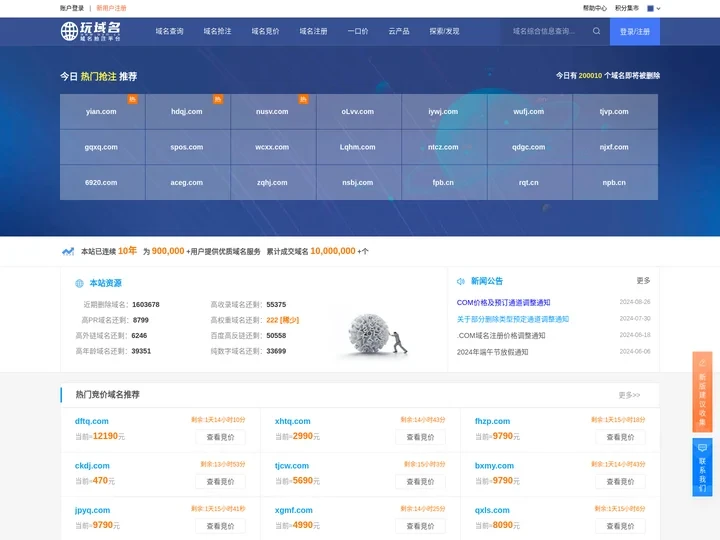Select the fpb.cn domain tile
Screen dimensions: 720x540
[x=443, y=182]
